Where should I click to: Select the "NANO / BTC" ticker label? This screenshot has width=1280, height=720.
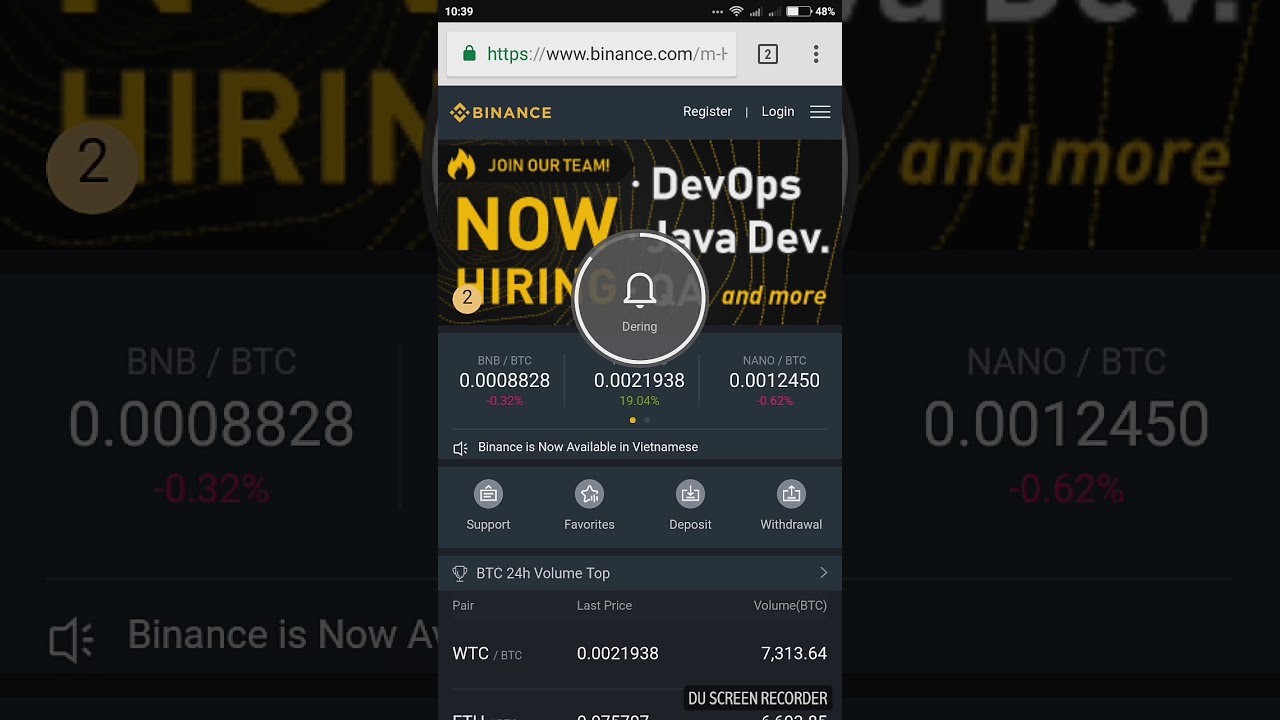point(774,360)
